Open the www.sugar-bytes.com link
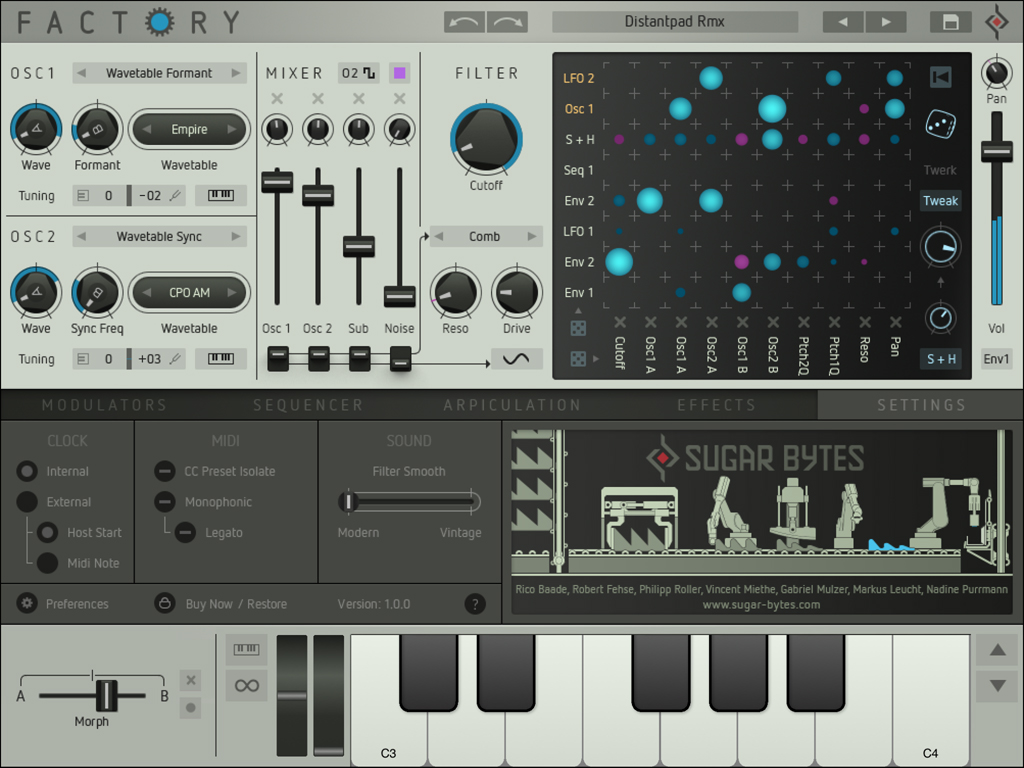Screen dimensions: 1024x768 pos(761,605)
